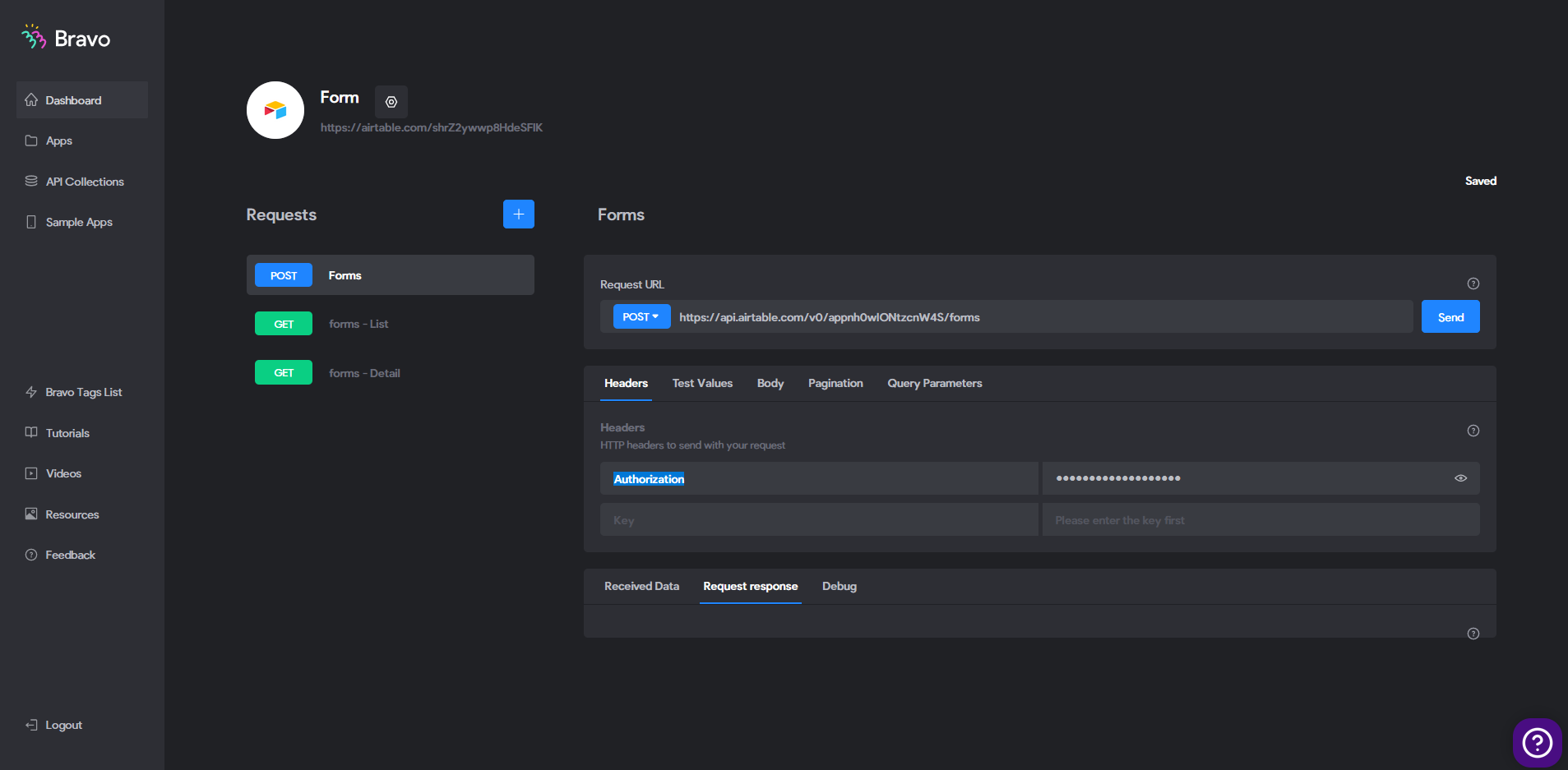
Task: Click help icon in Headers section
Action: [1473, 431]
